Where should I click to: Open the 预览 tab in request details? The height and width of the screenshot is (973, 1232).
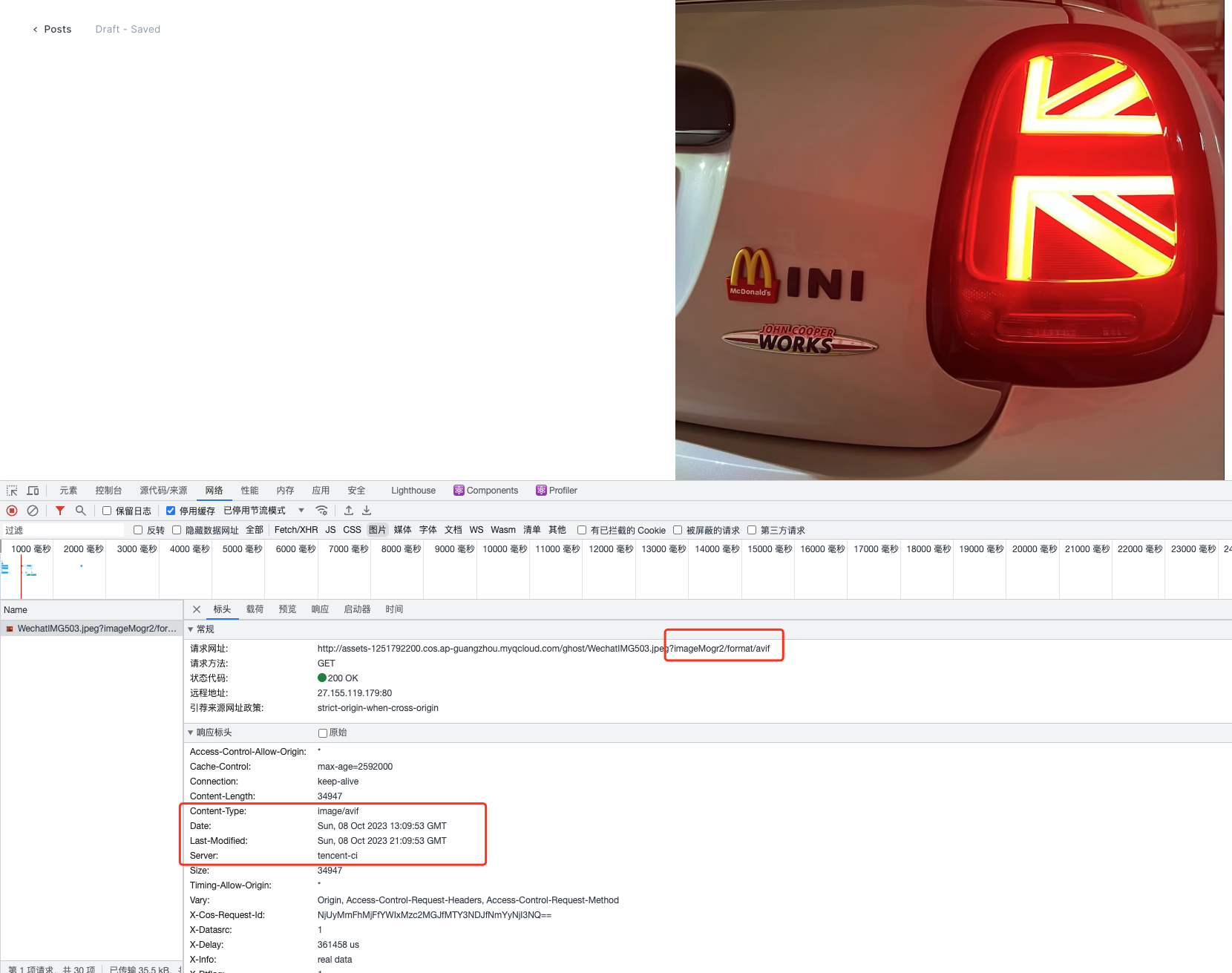click(x=287, y=609)
